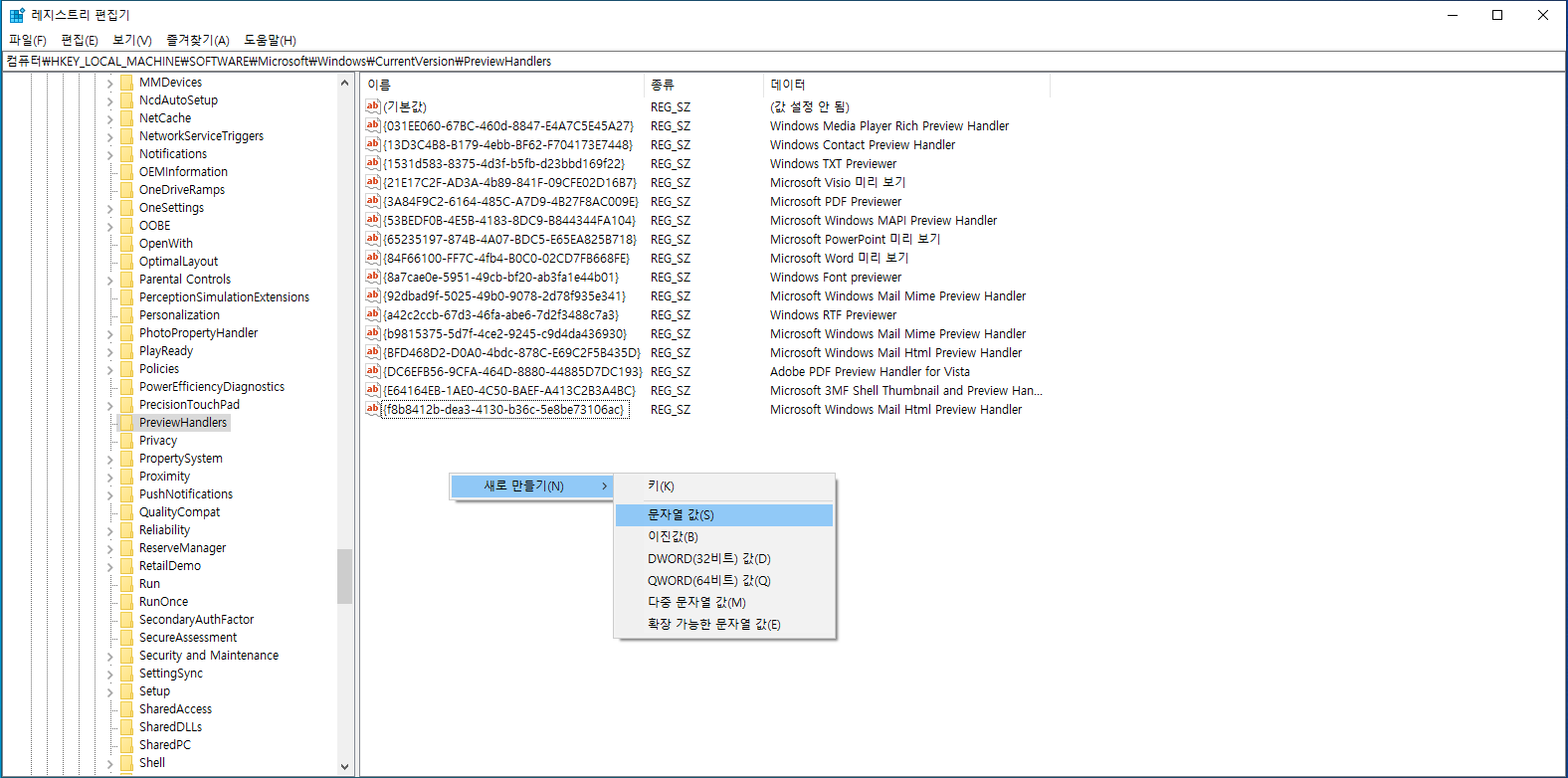Image resolution: width=1568 pixels, height=778 pixels.
Task: Select the SharedDLLs tree item
Action: tap(170, 727)
